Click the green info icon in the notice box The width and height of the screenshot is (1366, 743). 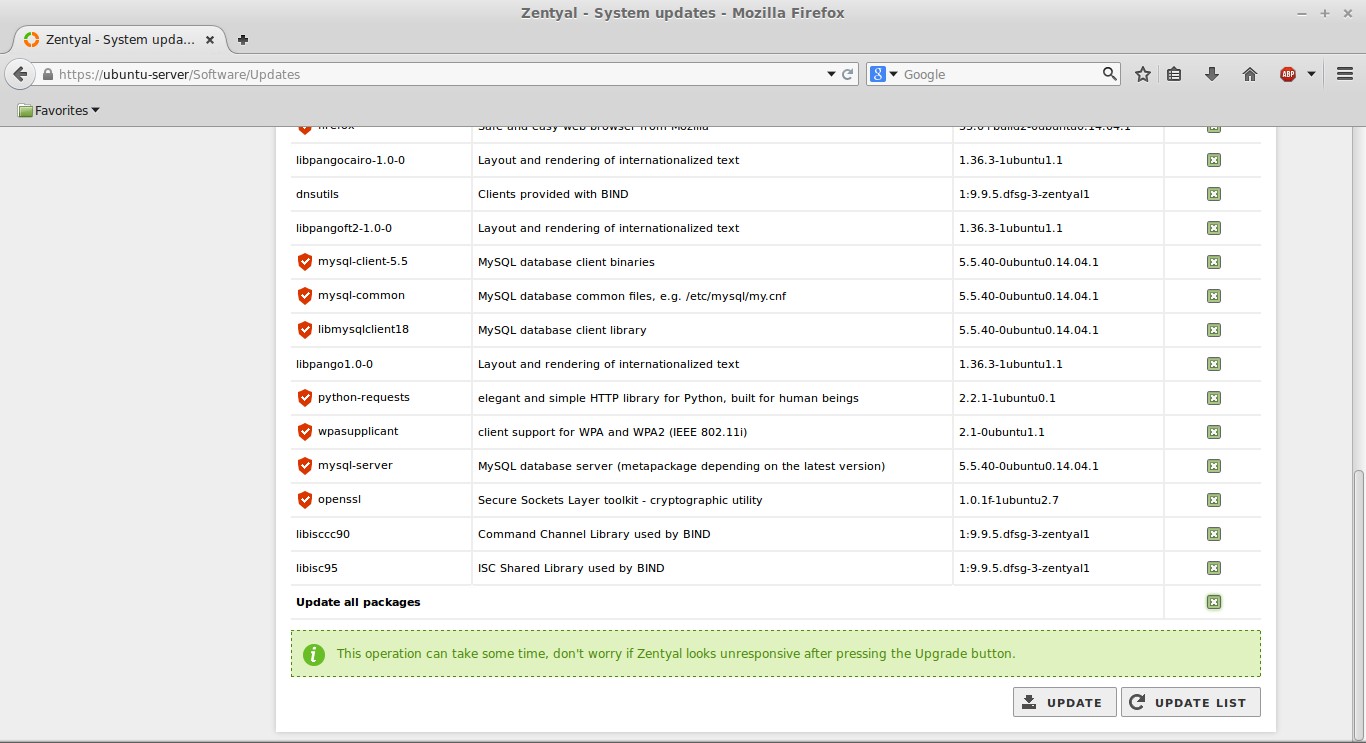314,654
